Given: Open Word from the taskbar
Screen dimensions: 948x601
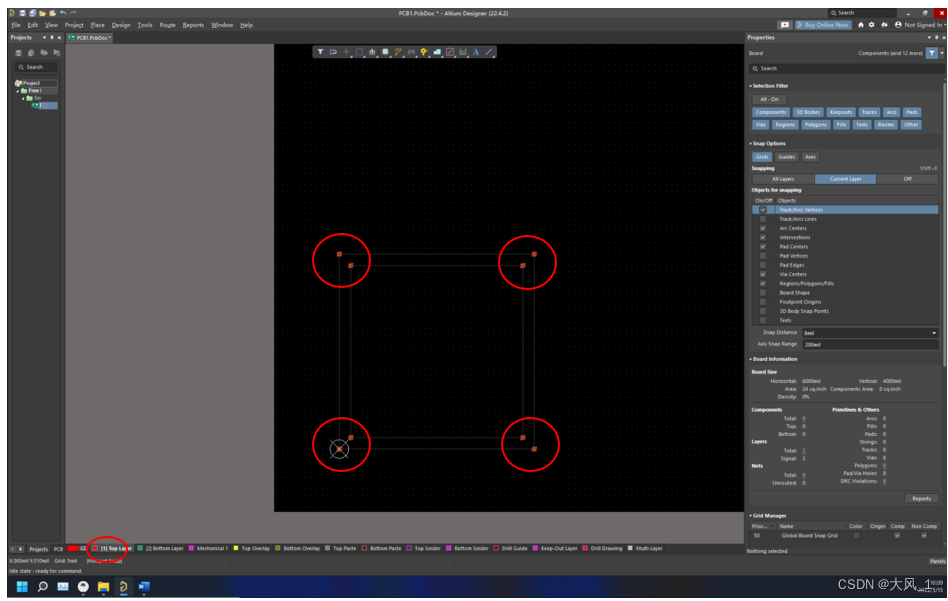Looking at the screenshot, I should click(x=144, y=586).
